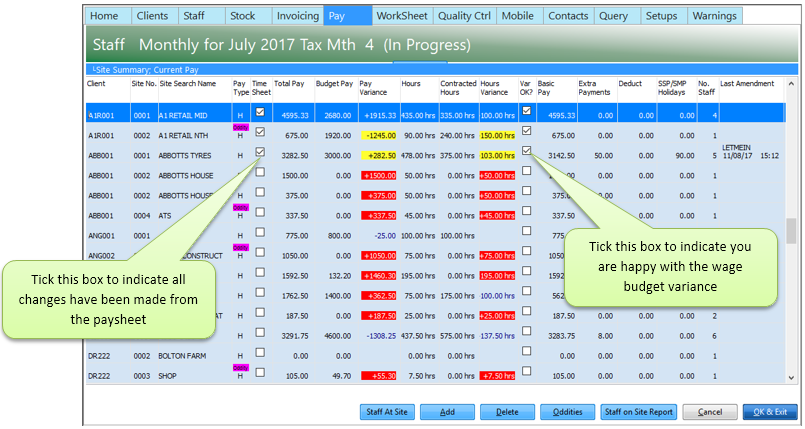This screenshot has height=429, width=805.
Task: Toggle Var OK checkbox for ABBOTTS TYRES
Action: [526, 150]
